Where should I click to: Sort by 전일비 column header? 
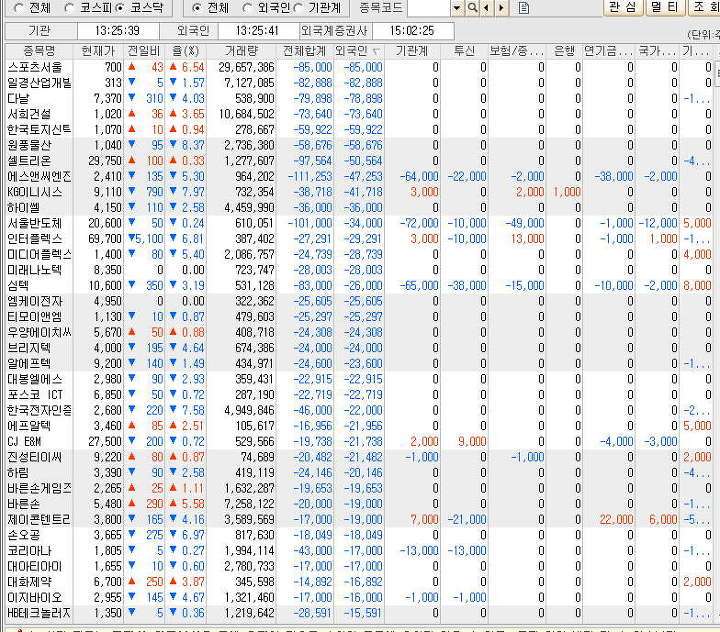point(144,51)
